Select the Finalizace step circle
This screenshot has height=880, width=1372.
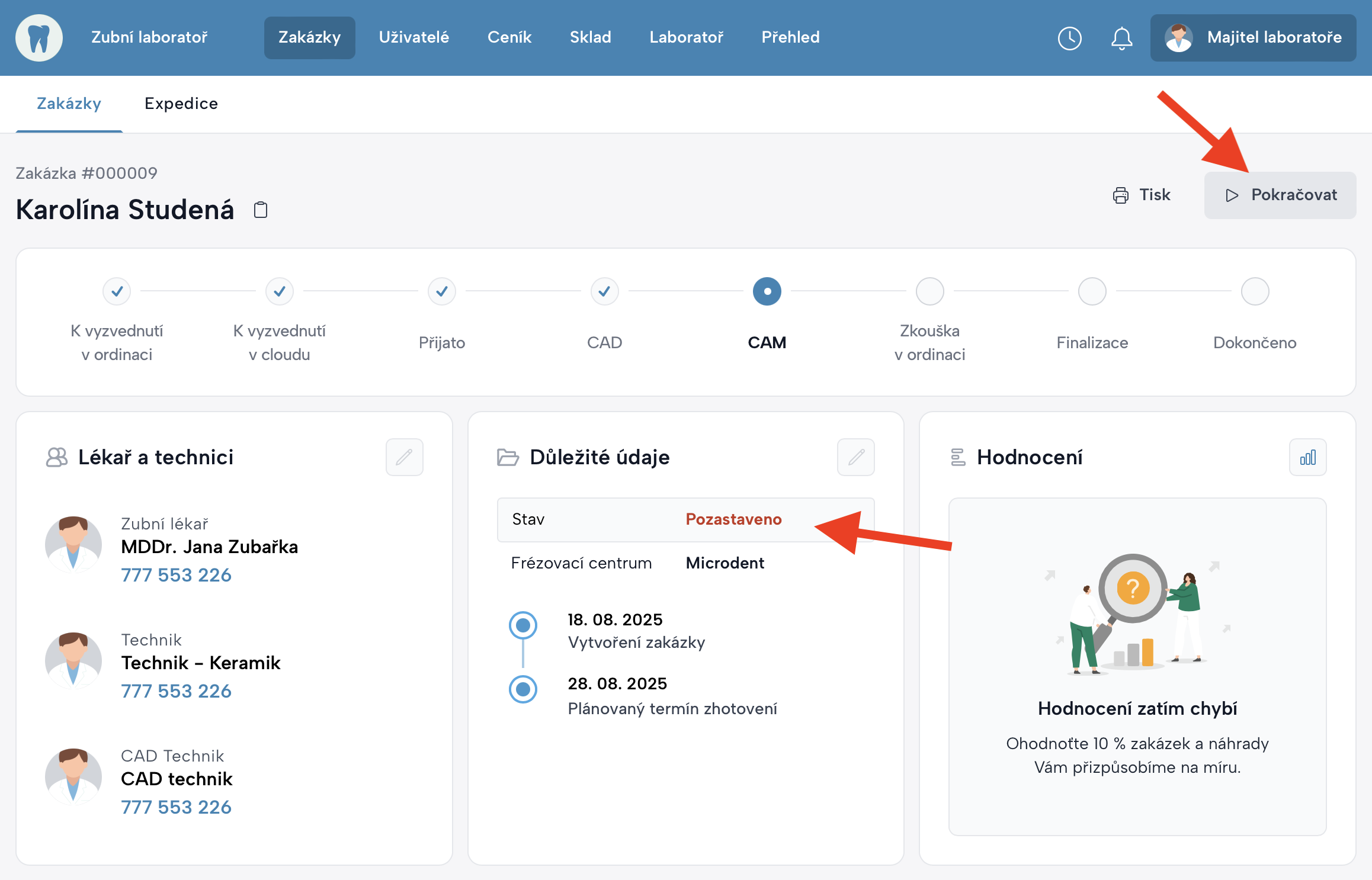click(1092, 291)
